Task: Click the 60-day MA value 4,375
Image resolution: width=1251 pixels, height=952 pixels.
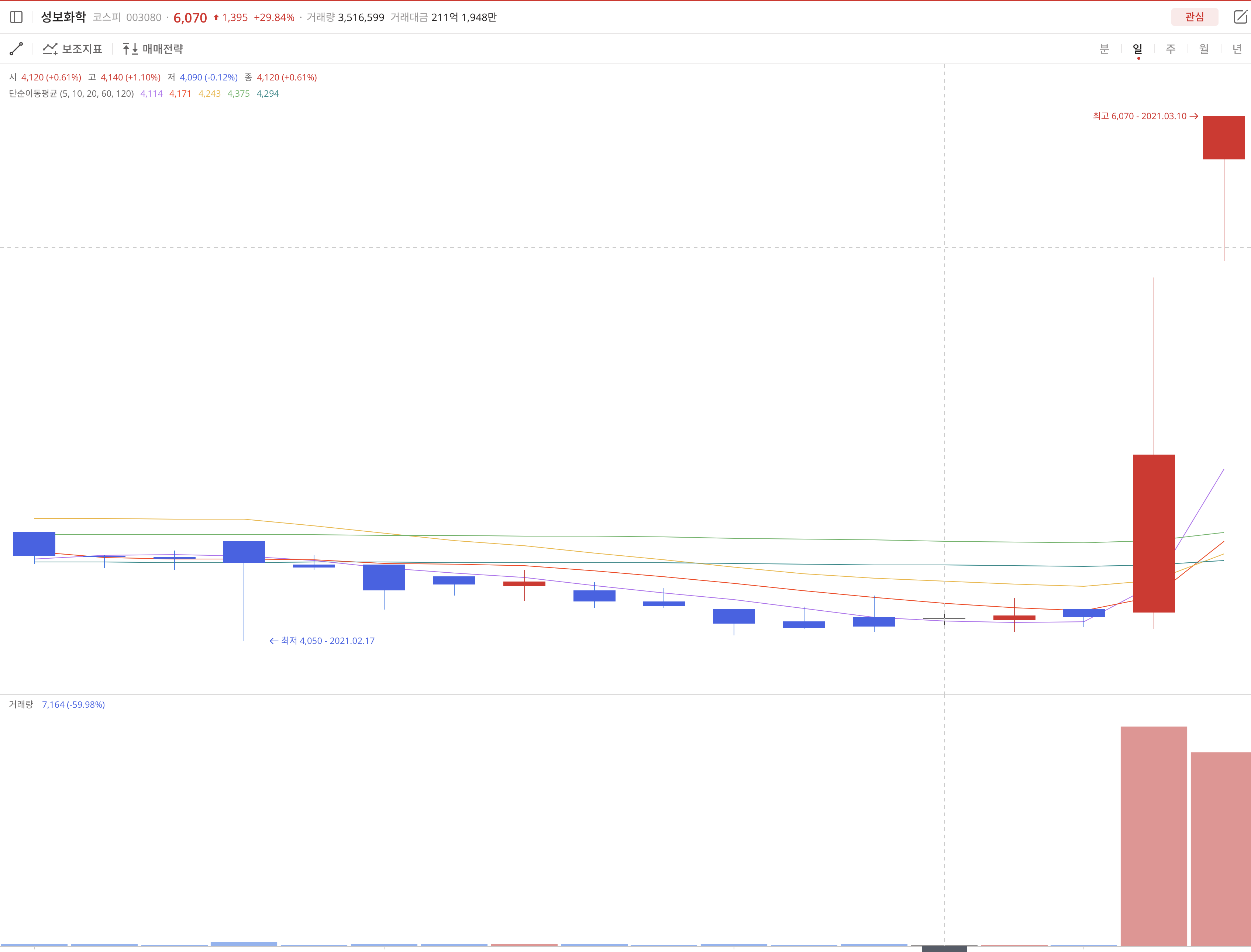Action: (x=238, y=93)
